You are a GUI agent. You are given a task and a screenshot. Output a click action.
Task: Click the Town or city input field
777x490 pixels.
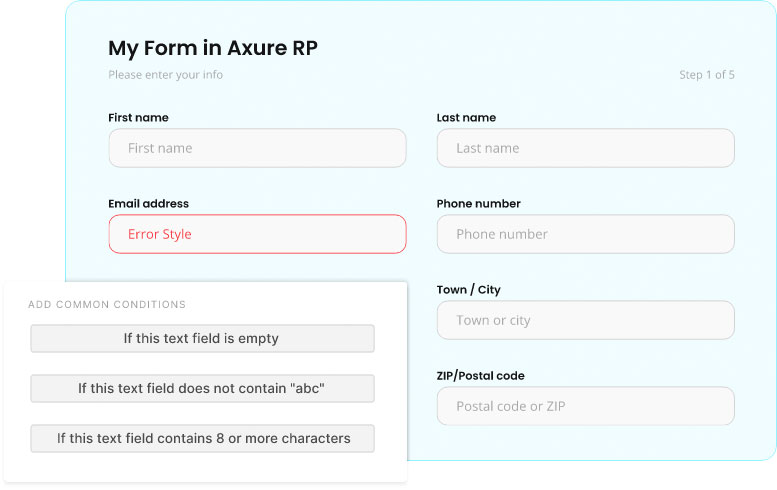click(x=585, y=320)
